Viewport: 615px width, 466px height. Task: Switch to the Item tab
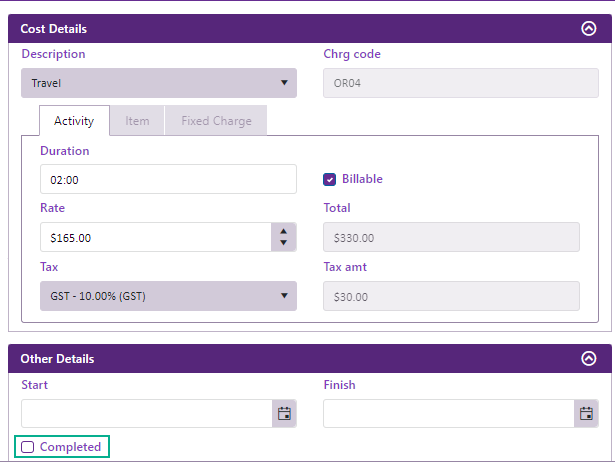(137, 121)
